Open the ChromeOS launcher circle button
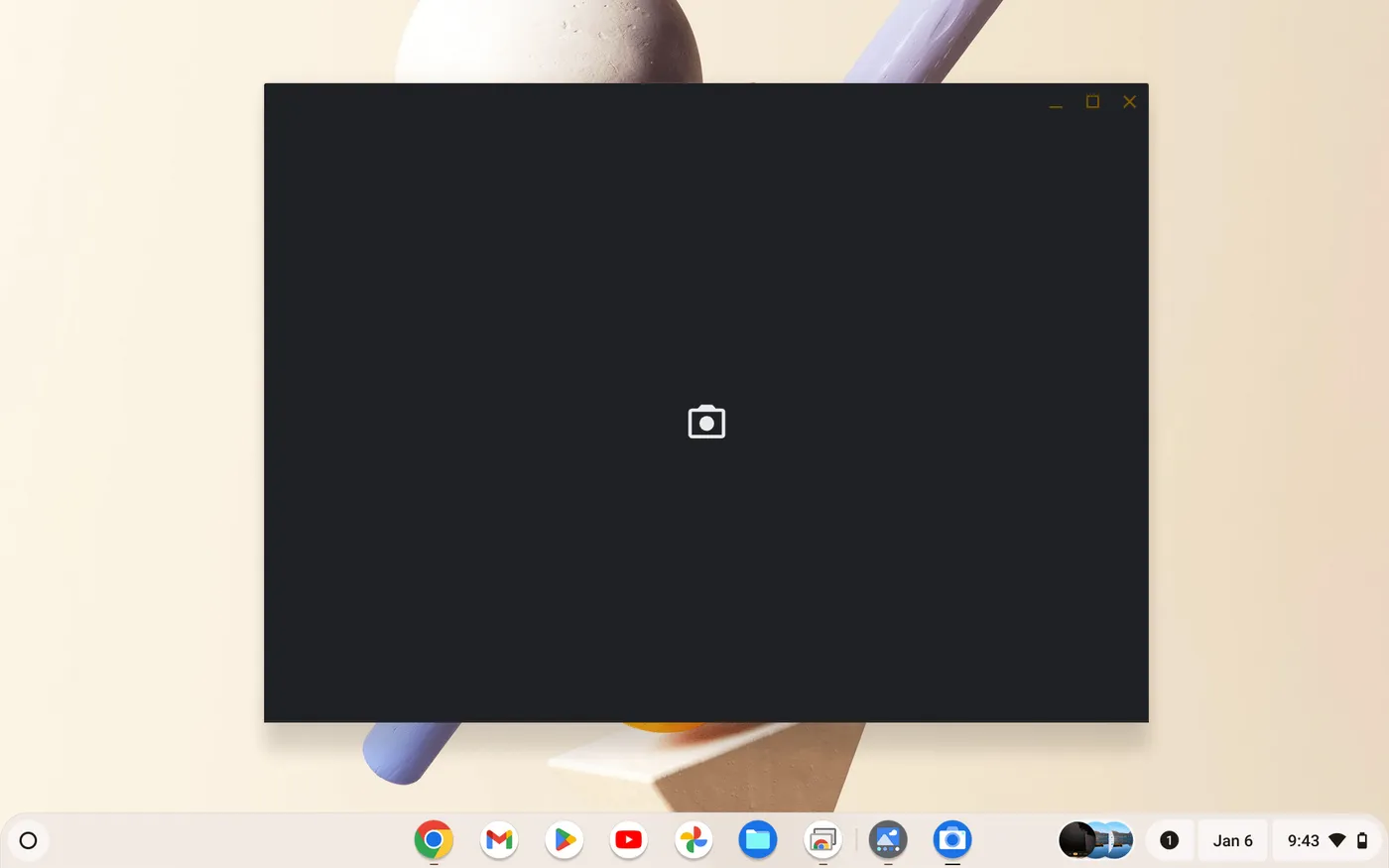This screenshot has height=868, width=1389. point(28,840)
